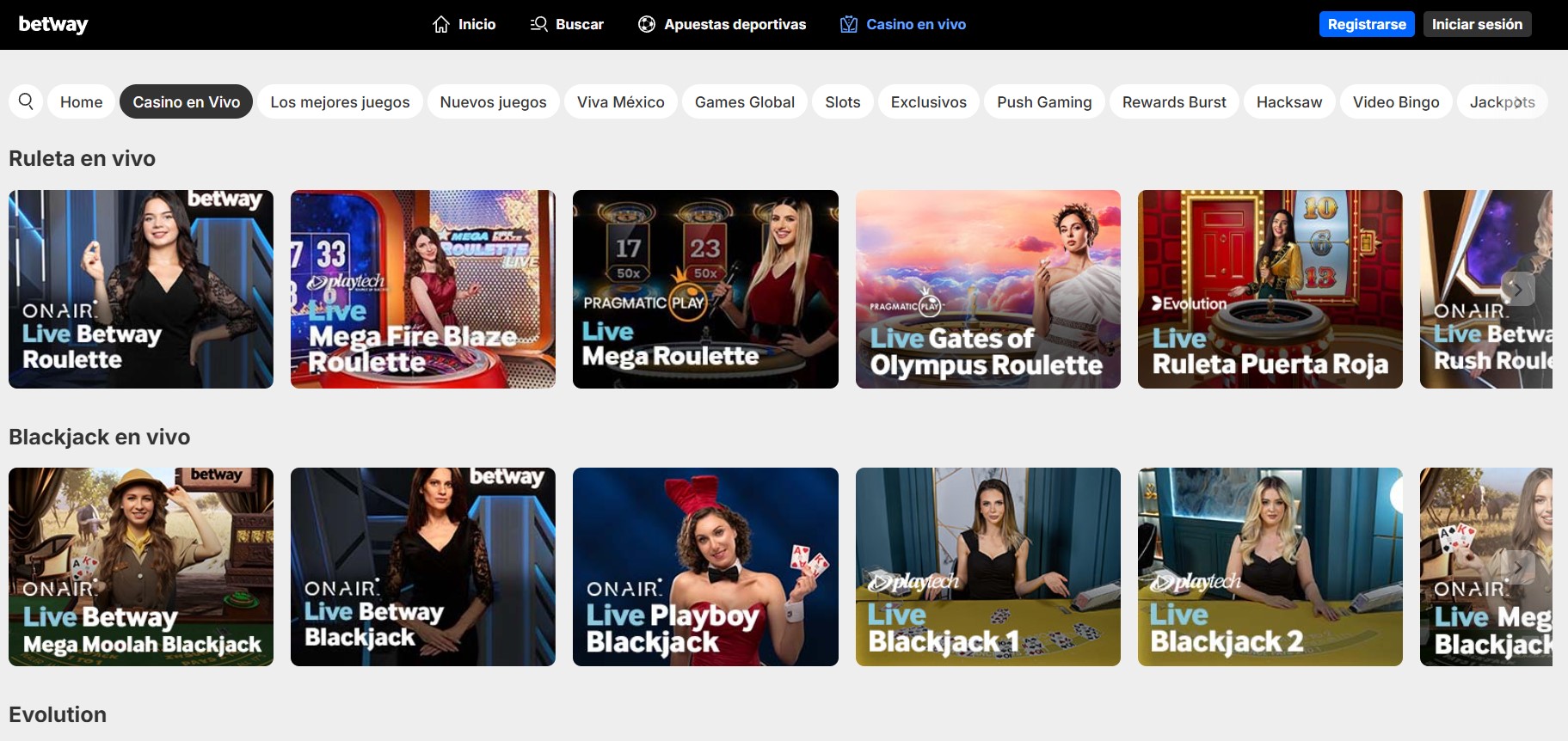Select the Casino en Vivo category tab
Screen dimensions: 1568x741
tap(186, 101)
